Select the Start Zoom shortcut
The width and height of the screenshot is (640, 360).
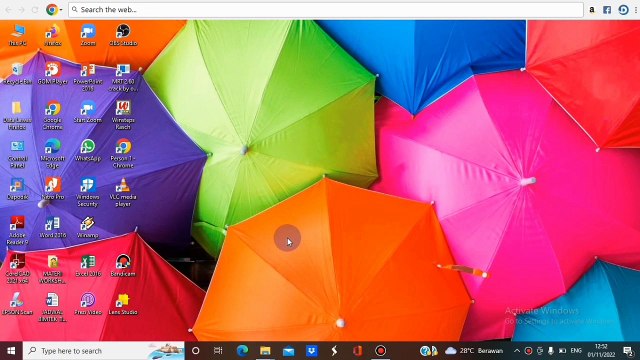tap(88, 112)
